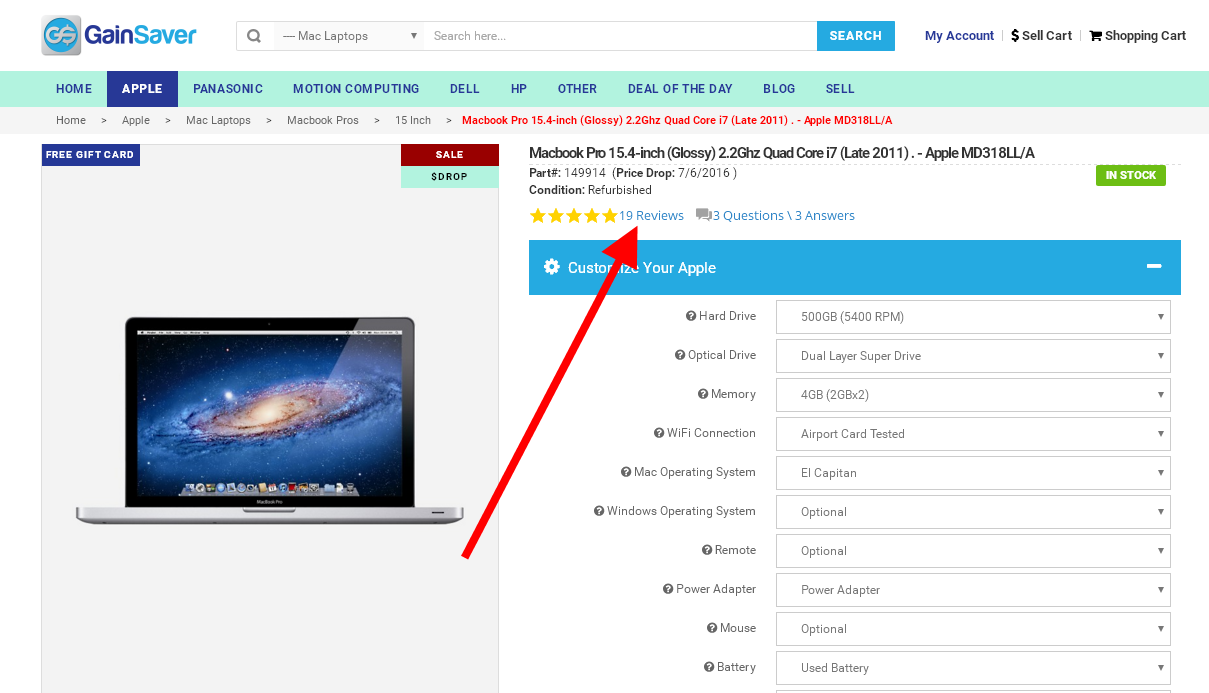
Task: Click the WiFi Connection help icon
Action: pos(659,433)
